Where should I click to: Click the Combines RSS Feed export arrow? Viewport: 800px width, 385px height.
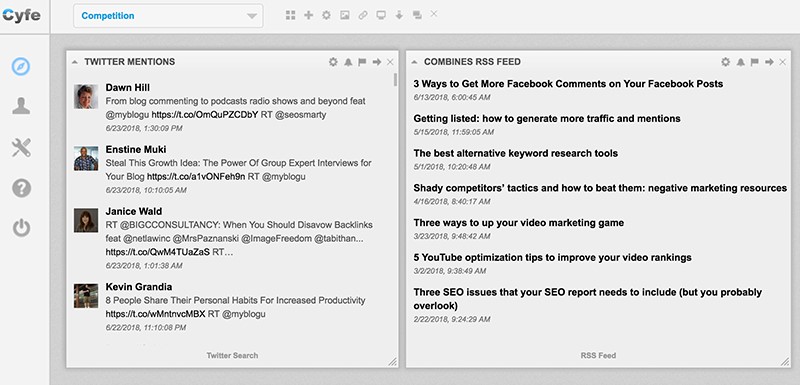click(x=769, y=62)
